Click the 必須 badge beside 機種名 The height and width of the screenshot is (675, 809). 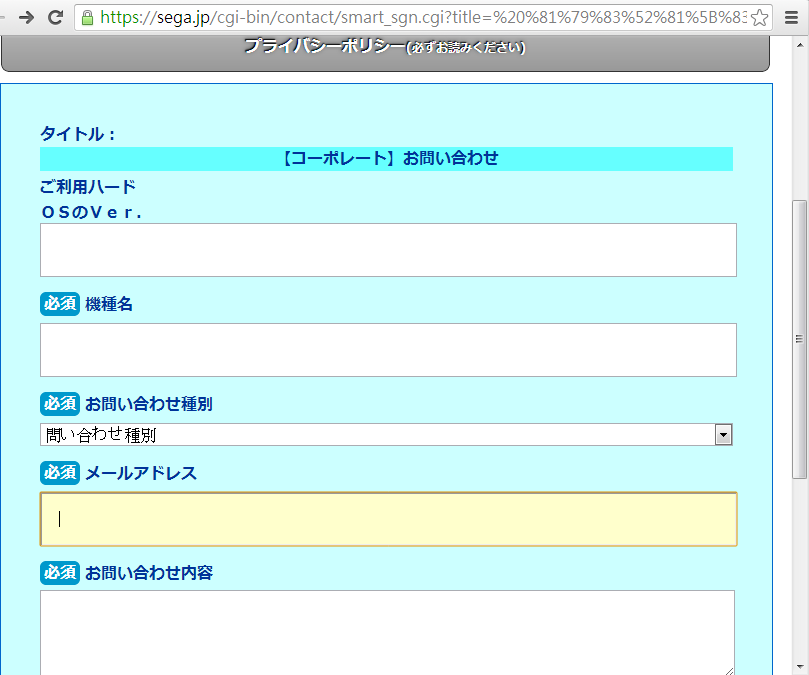coord(59,304)
